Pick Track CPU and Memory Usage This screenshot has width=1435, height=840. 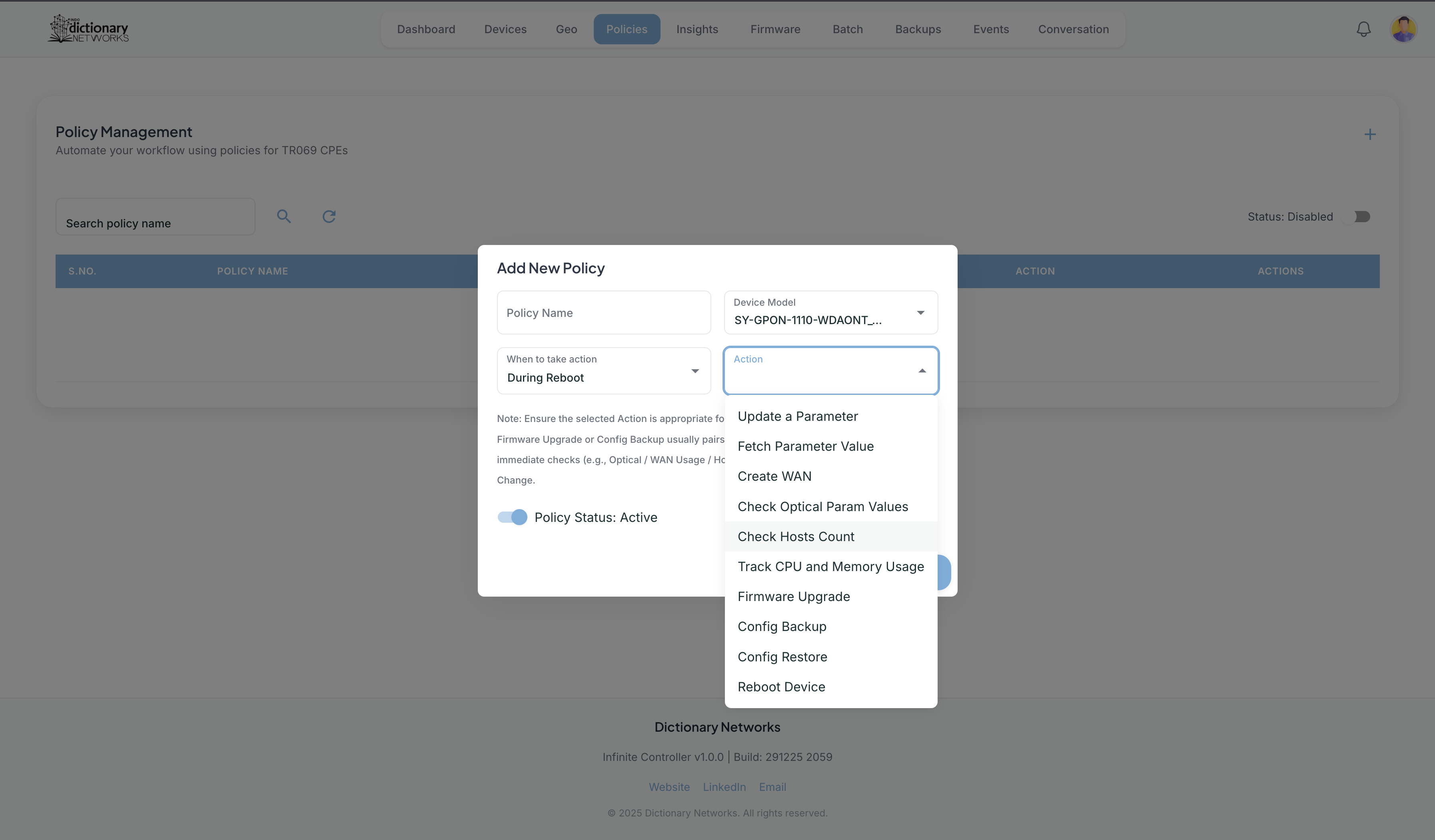tap(830, 566)
